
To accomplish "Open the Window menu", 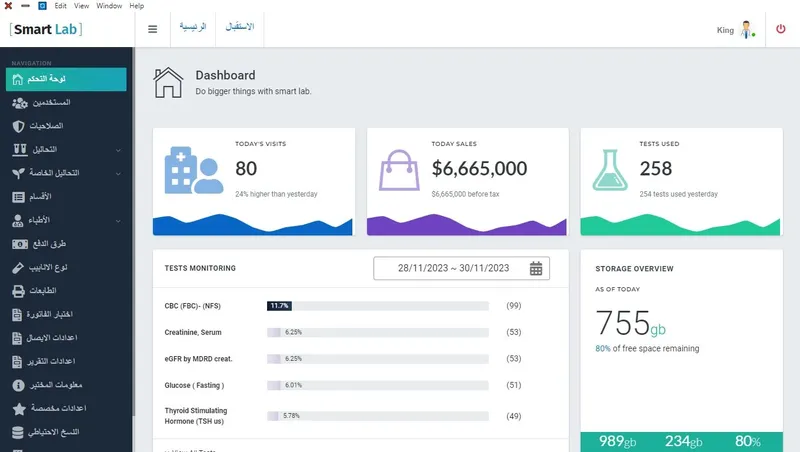I will pos(109,6).
